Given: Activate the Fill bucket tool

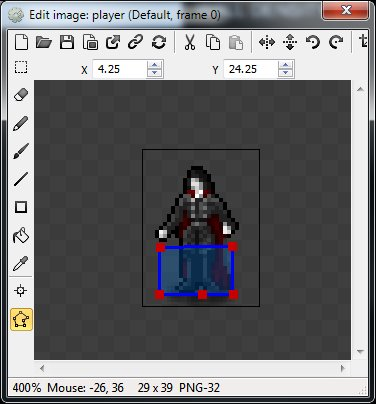Looking at the screenshot, I should 21,235.
